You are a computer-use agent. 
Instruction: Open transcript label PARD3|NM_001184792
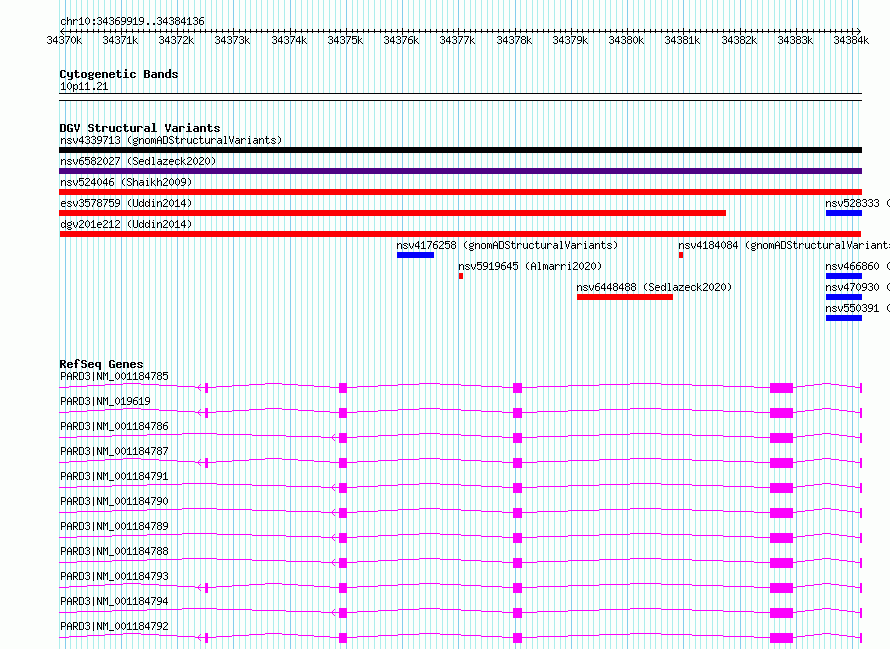point(114,626)
